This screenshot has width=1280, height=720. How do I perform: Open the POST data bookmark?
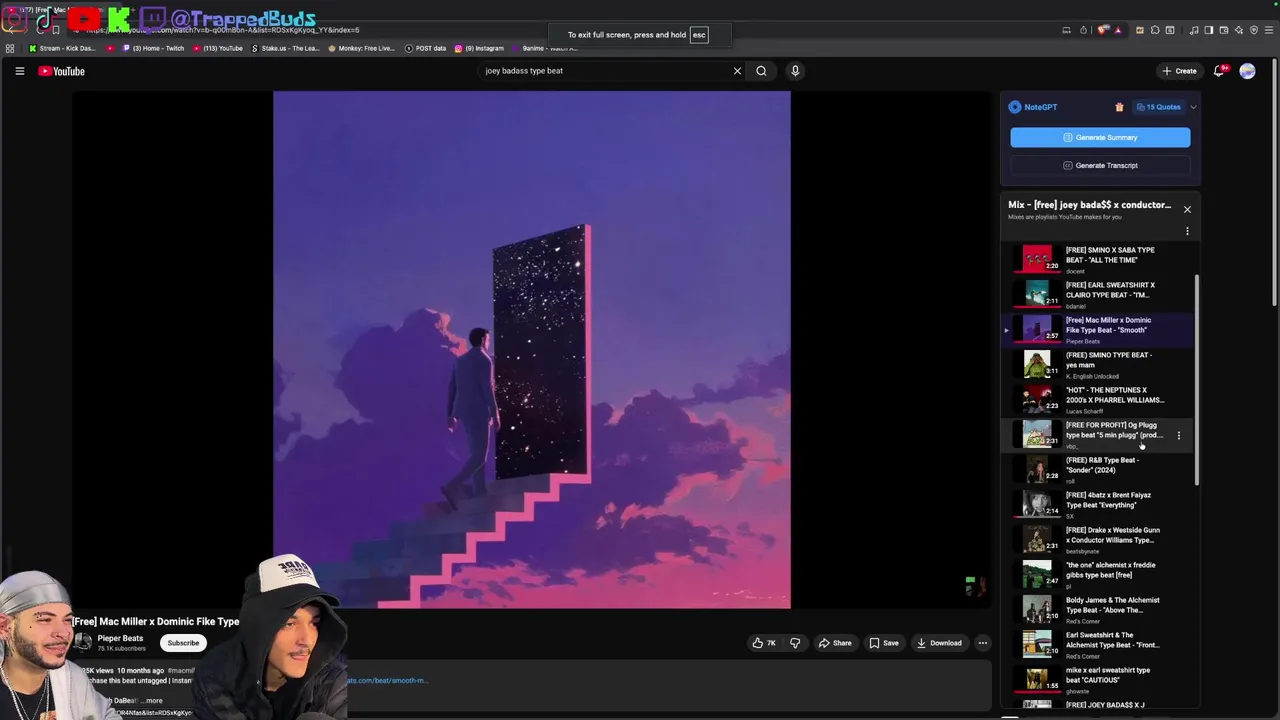(x=426, y=48)
